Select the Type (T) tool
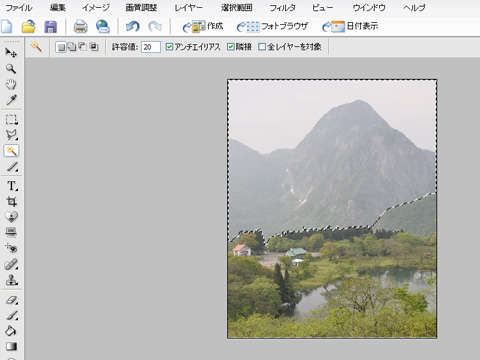This screenshot has width=480, height=360. (x=11, y=186)
